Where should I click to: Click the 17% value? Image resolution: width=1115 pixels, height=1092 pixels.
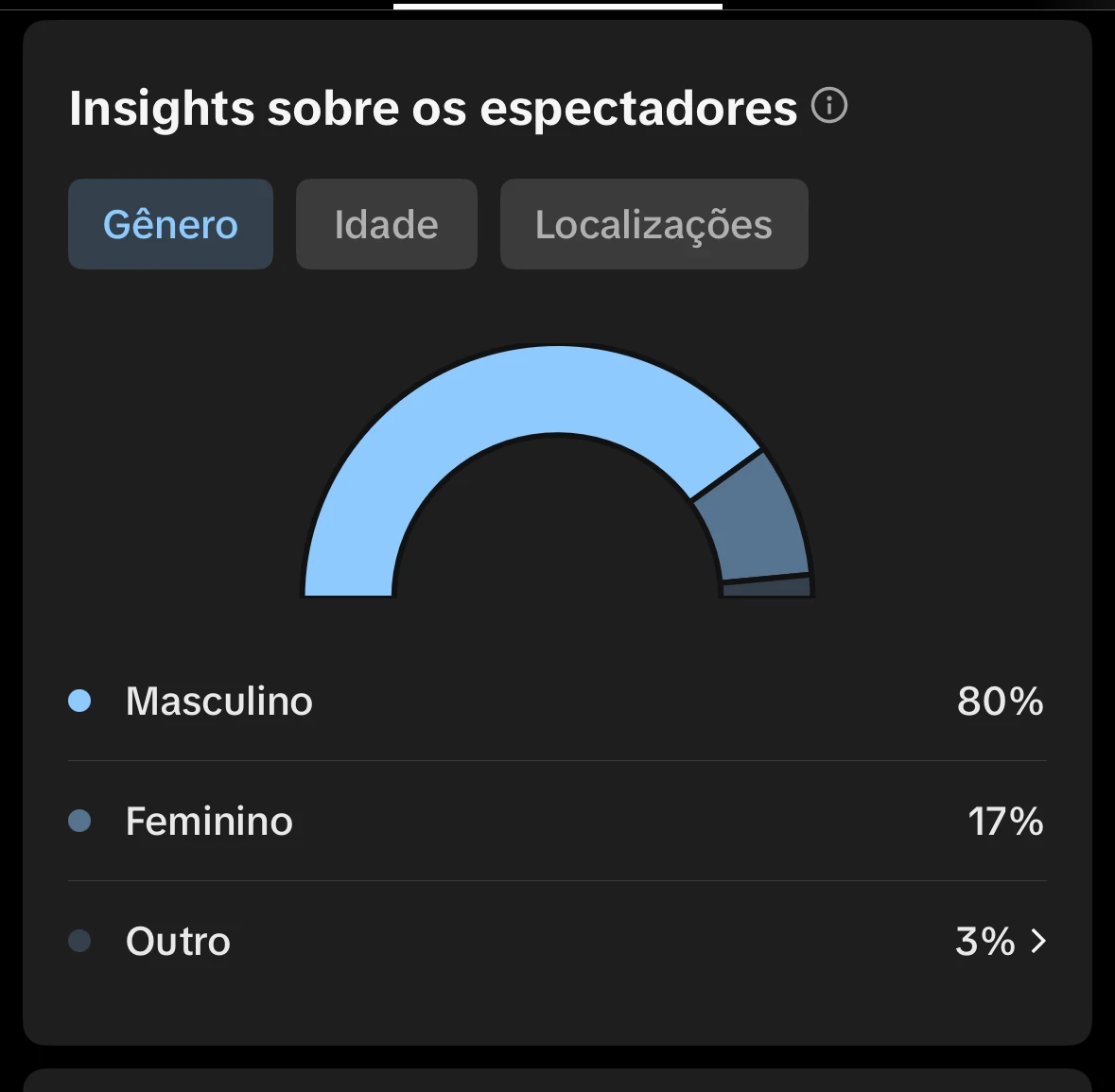click(x=1005, y=822)
